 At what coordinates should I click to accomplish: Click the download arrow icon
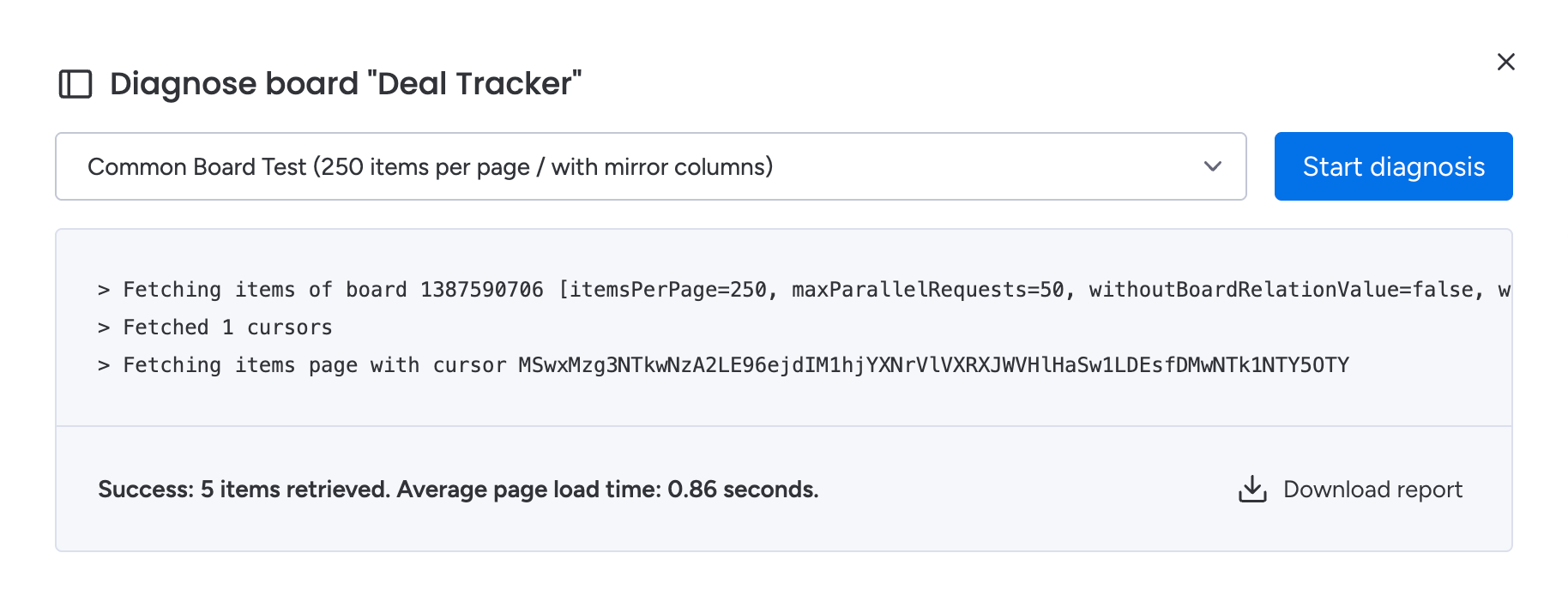[x=1252, y=490]
